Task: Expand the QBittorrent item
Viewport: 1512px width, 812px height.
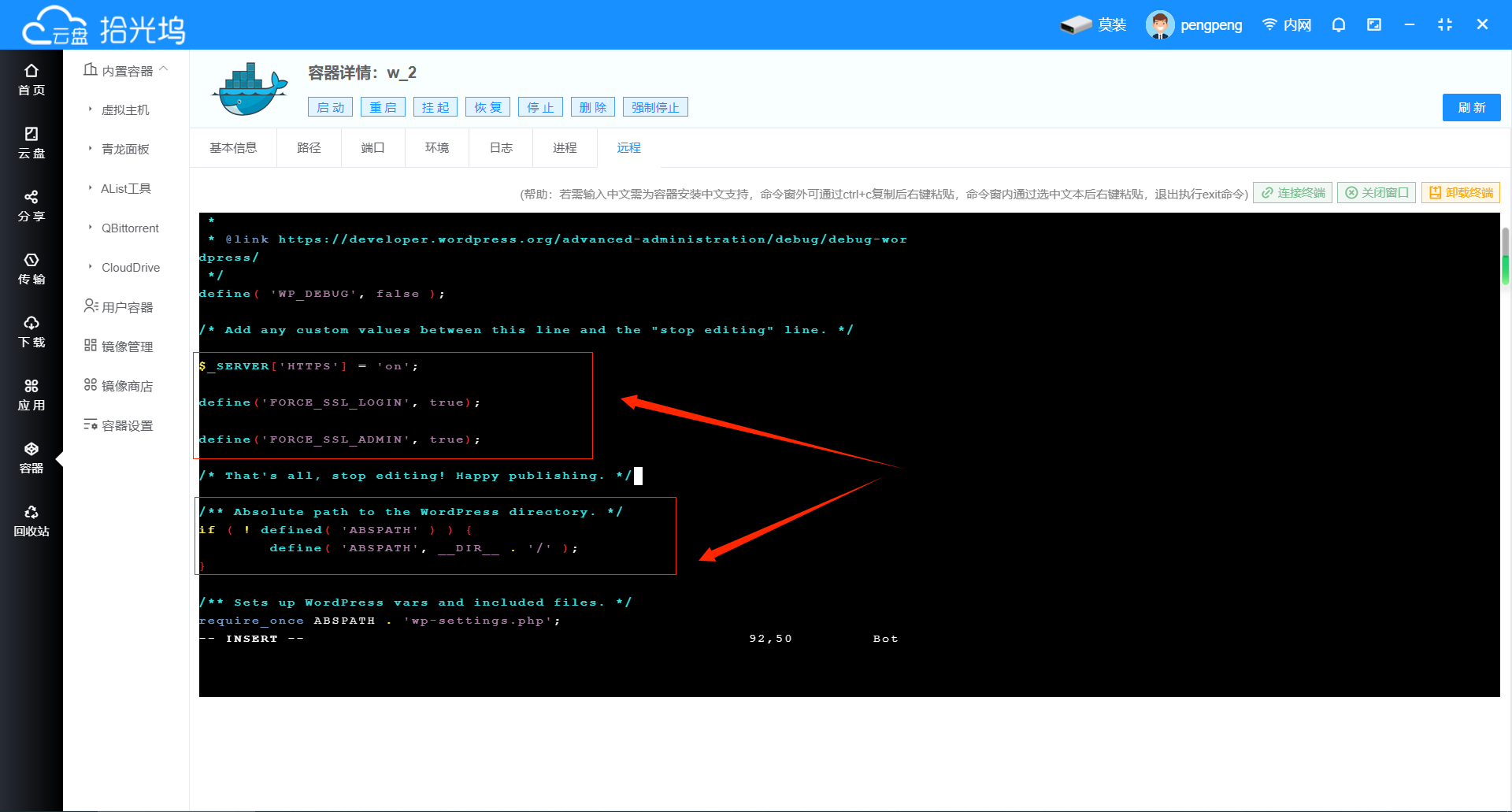Action: 130,228
